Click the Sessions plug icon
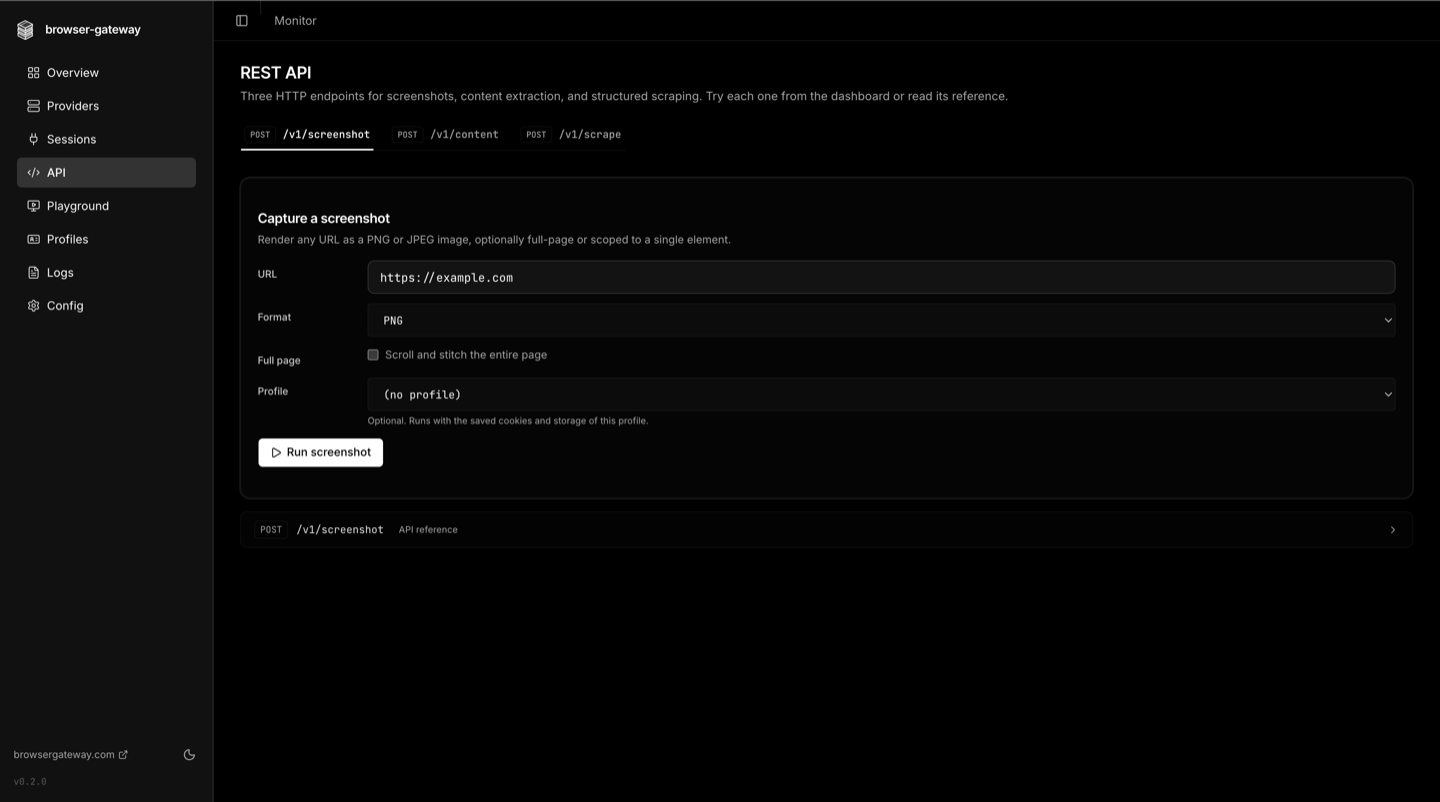Image resolution: width=1440 pixels, height=802 pixels. pos(33,139)
